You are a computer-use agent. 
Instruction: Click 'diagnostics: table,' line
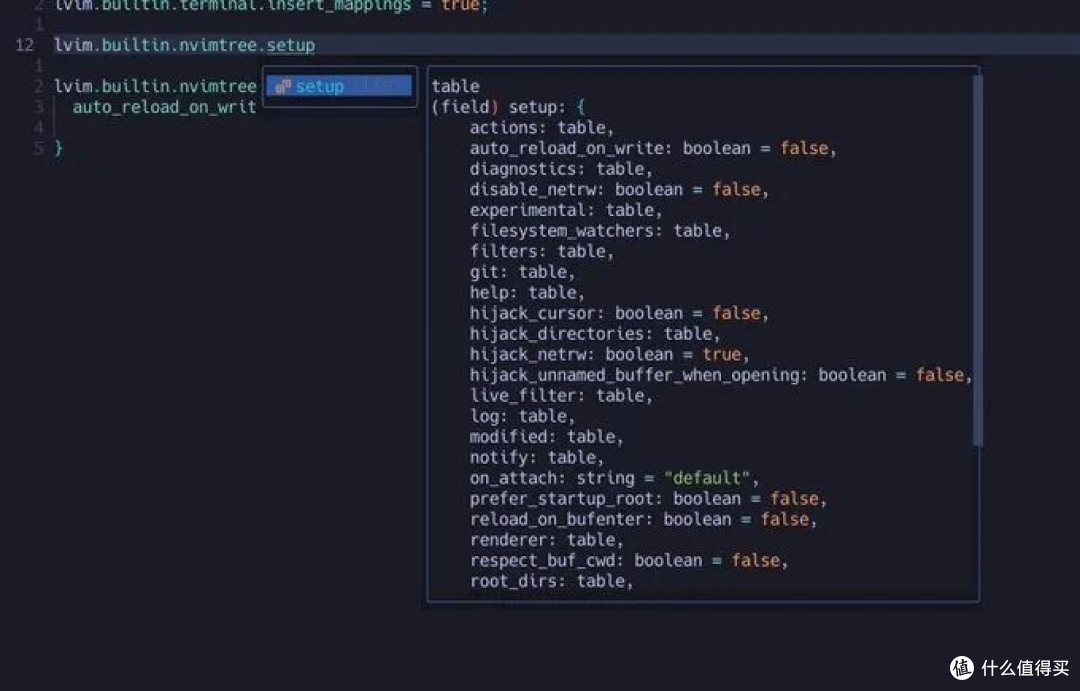(561, 169)
